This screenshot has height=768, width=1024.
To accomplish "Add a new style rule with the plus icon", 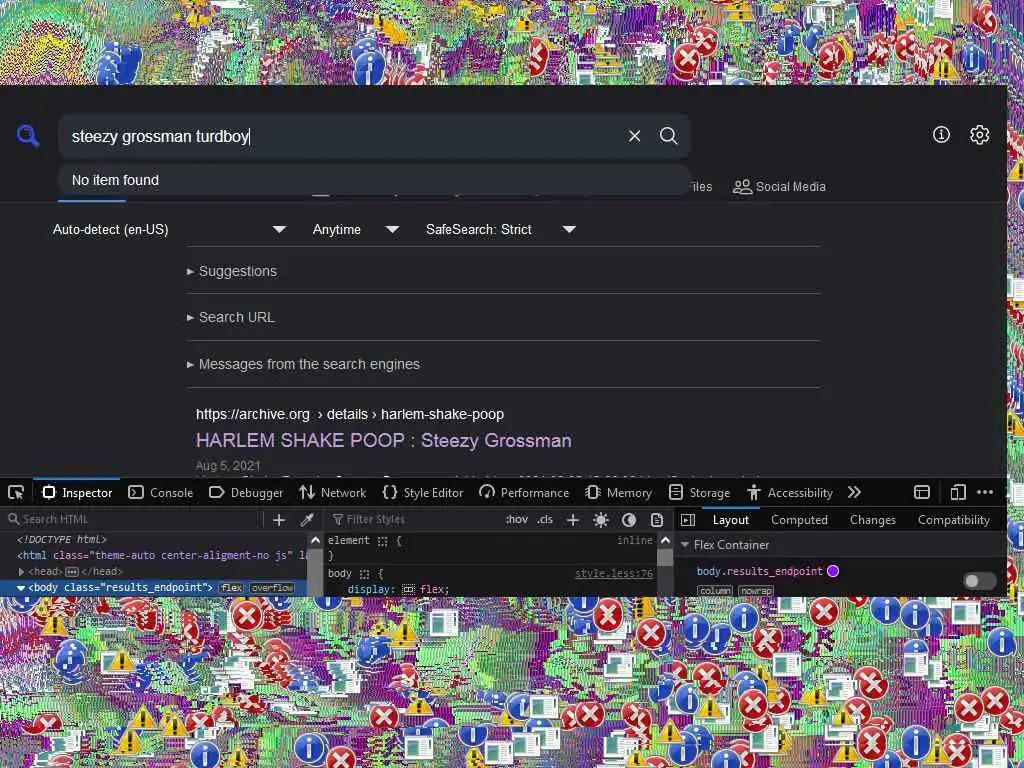I will tap(573, 520).
